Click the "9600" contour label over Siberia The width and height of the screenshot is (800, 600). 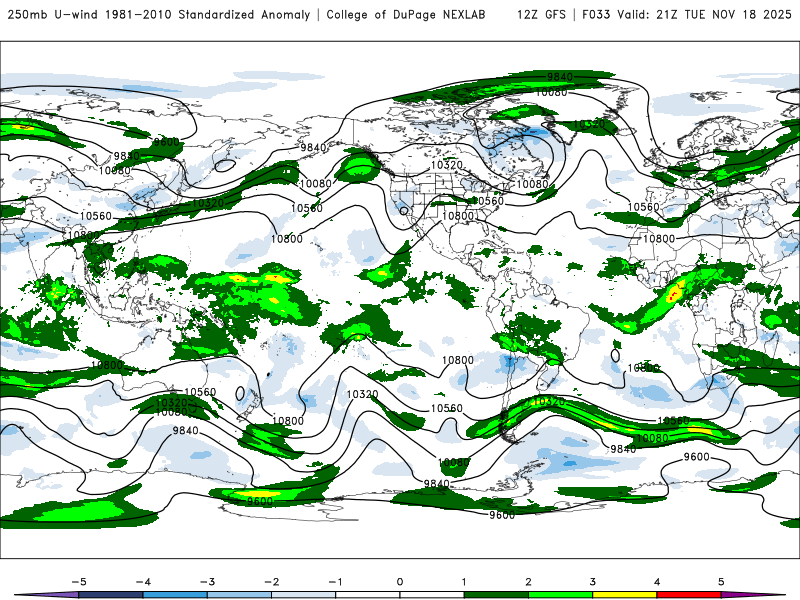167,142
